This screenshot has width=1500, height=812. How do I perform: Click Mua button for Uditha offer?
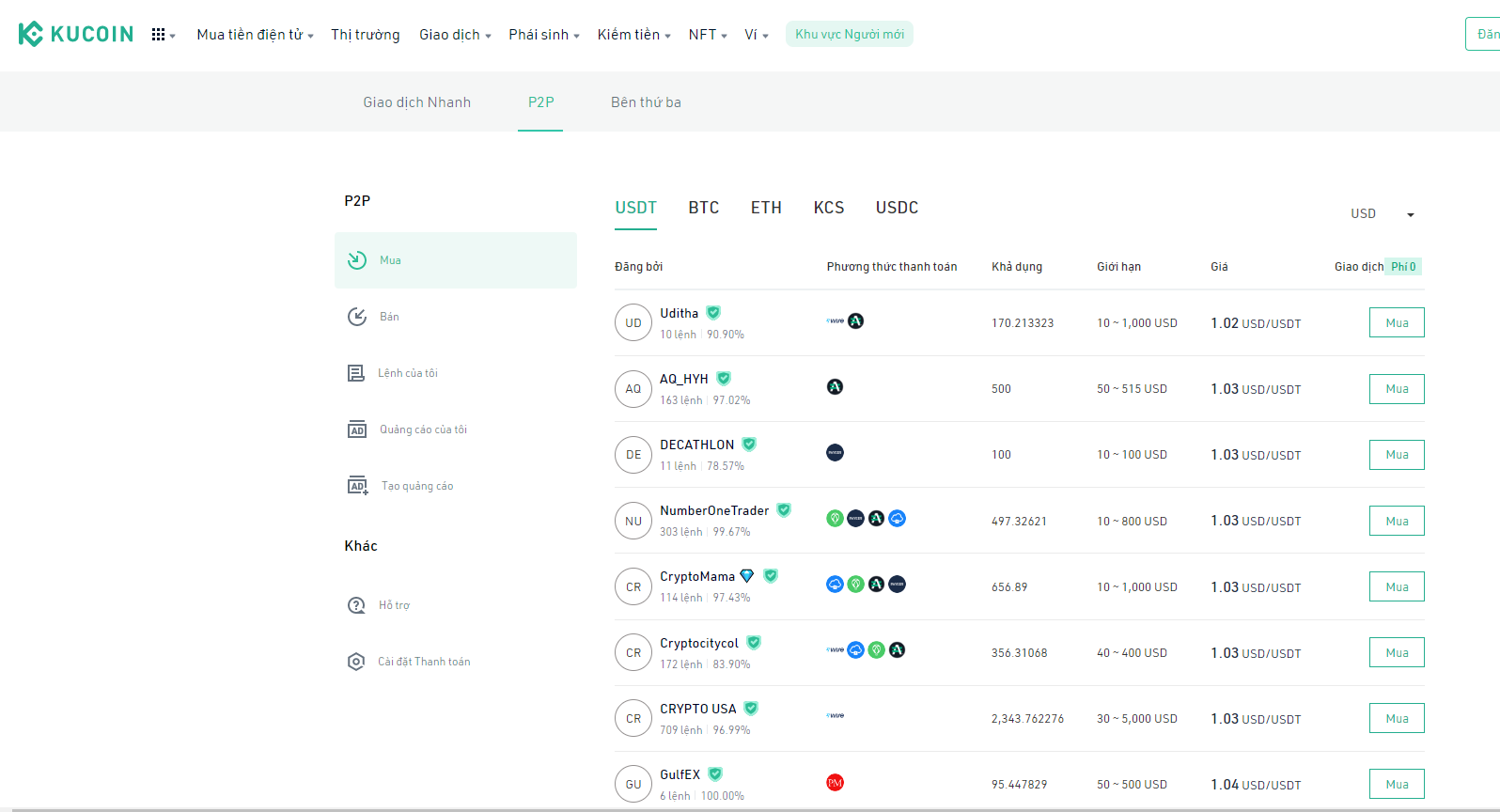point(1397,322)
